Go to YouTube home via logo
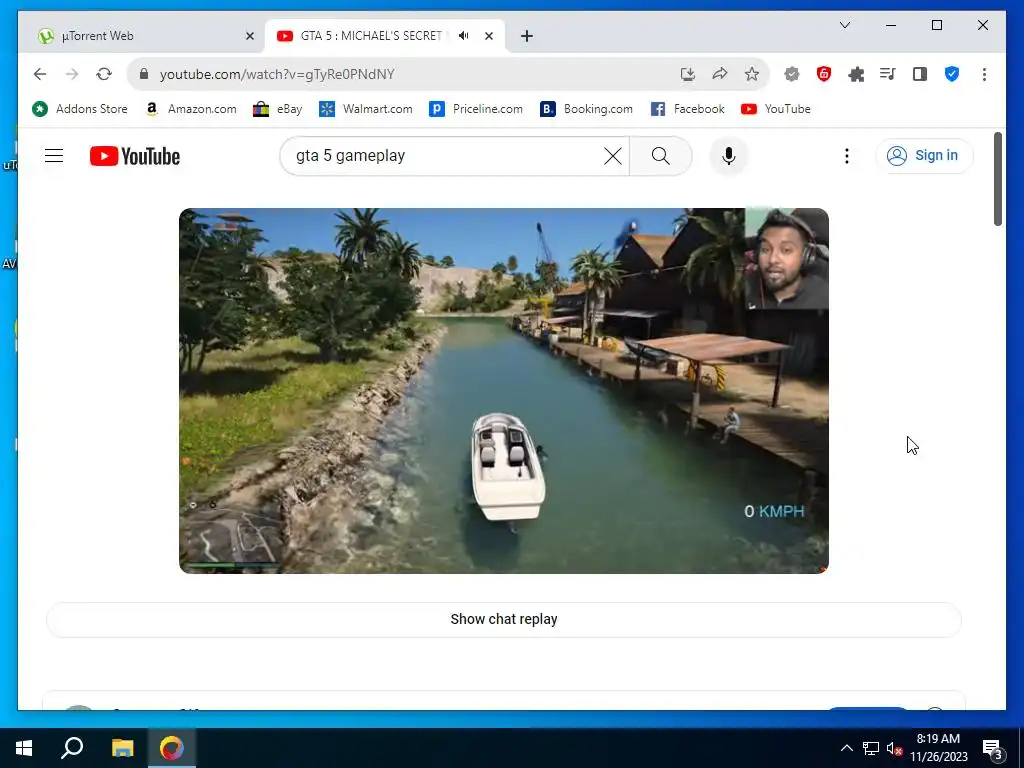Screen dimensions: 1024x768 coord(135,156)
